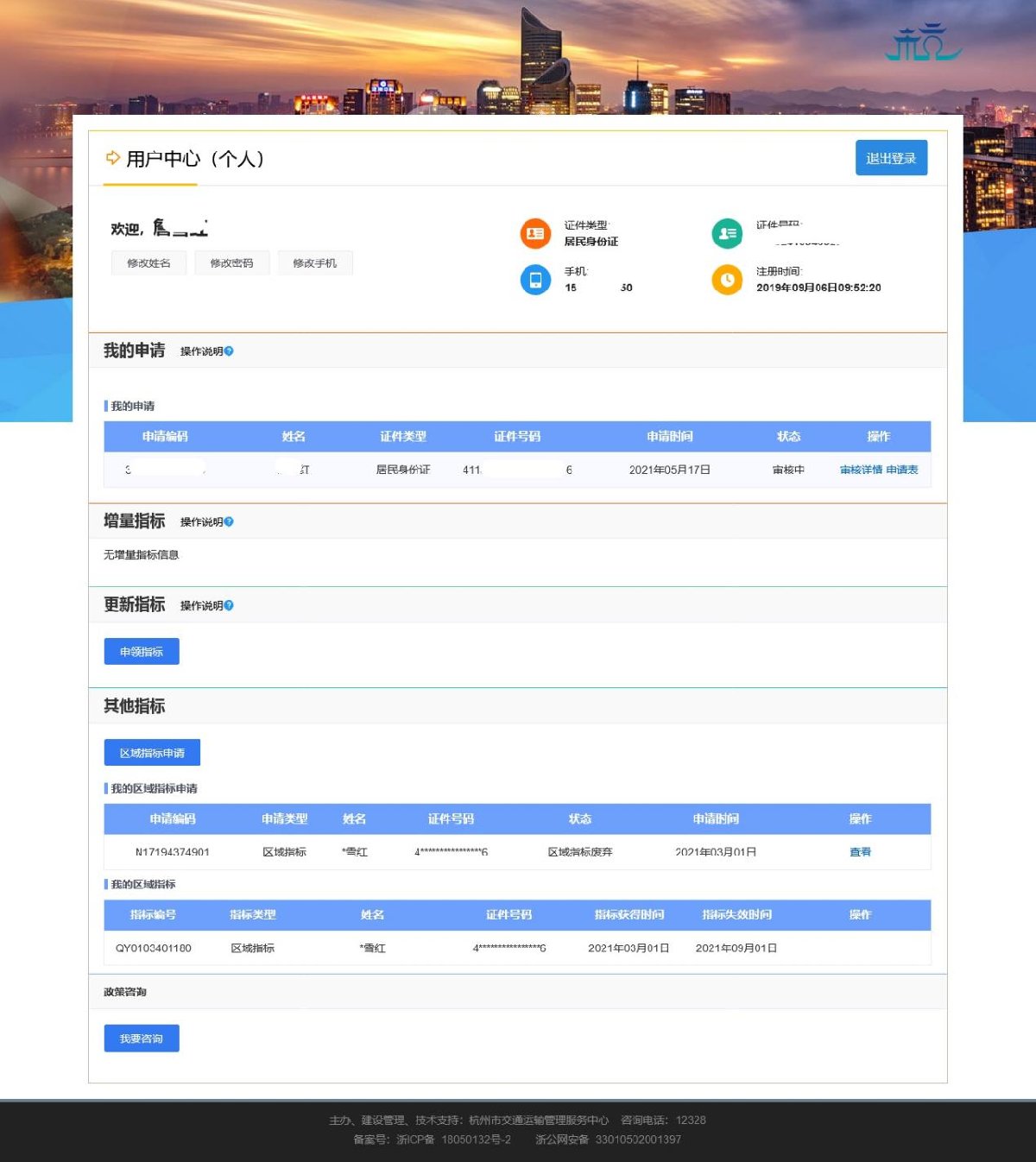Click the yellow registration time clock icon
Viewport: 1036px width, 1162px height.
(x=727, y=280)
